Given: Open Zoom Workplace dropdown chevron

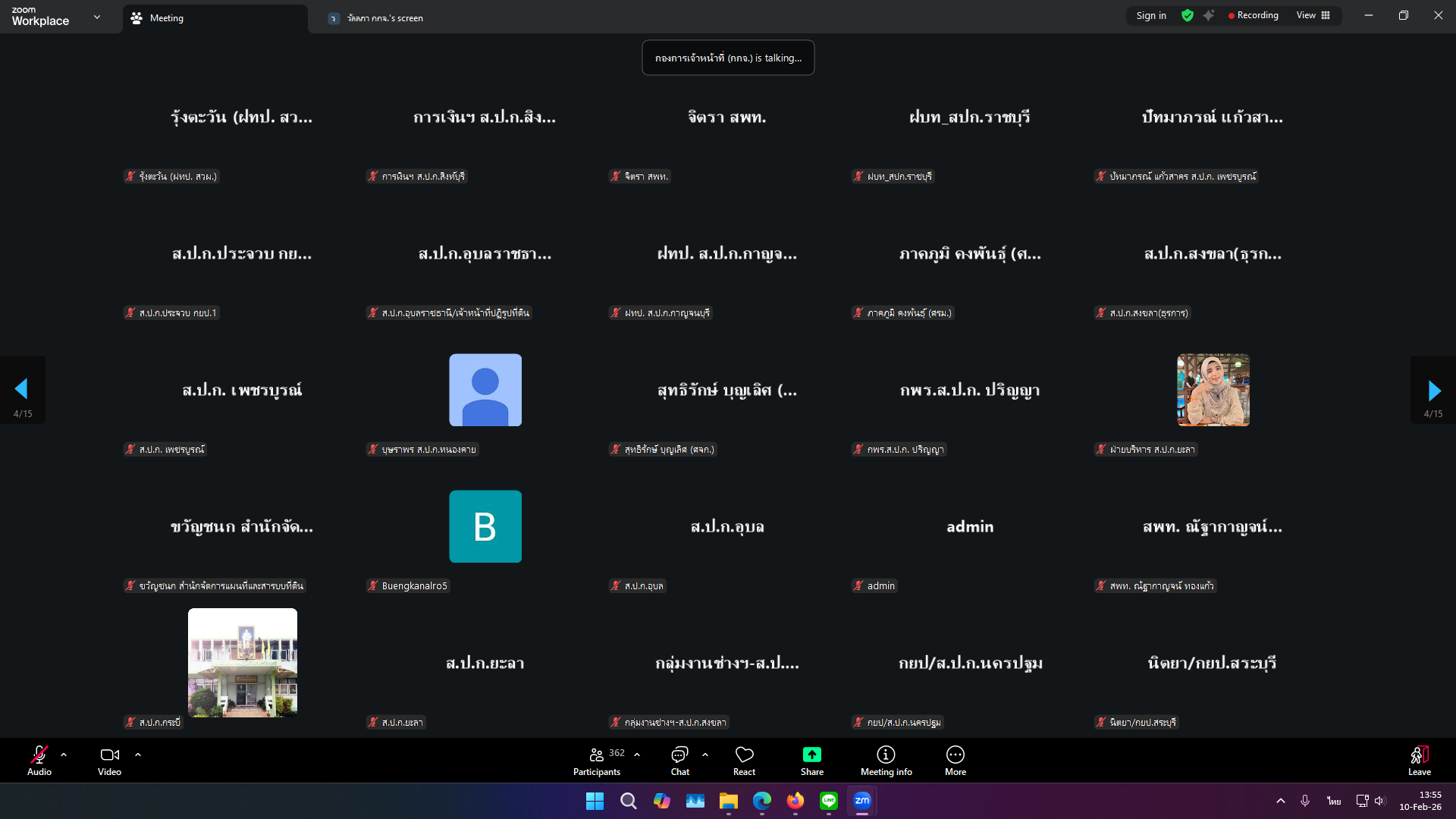Looking at the screenshot, I should 97,17.
